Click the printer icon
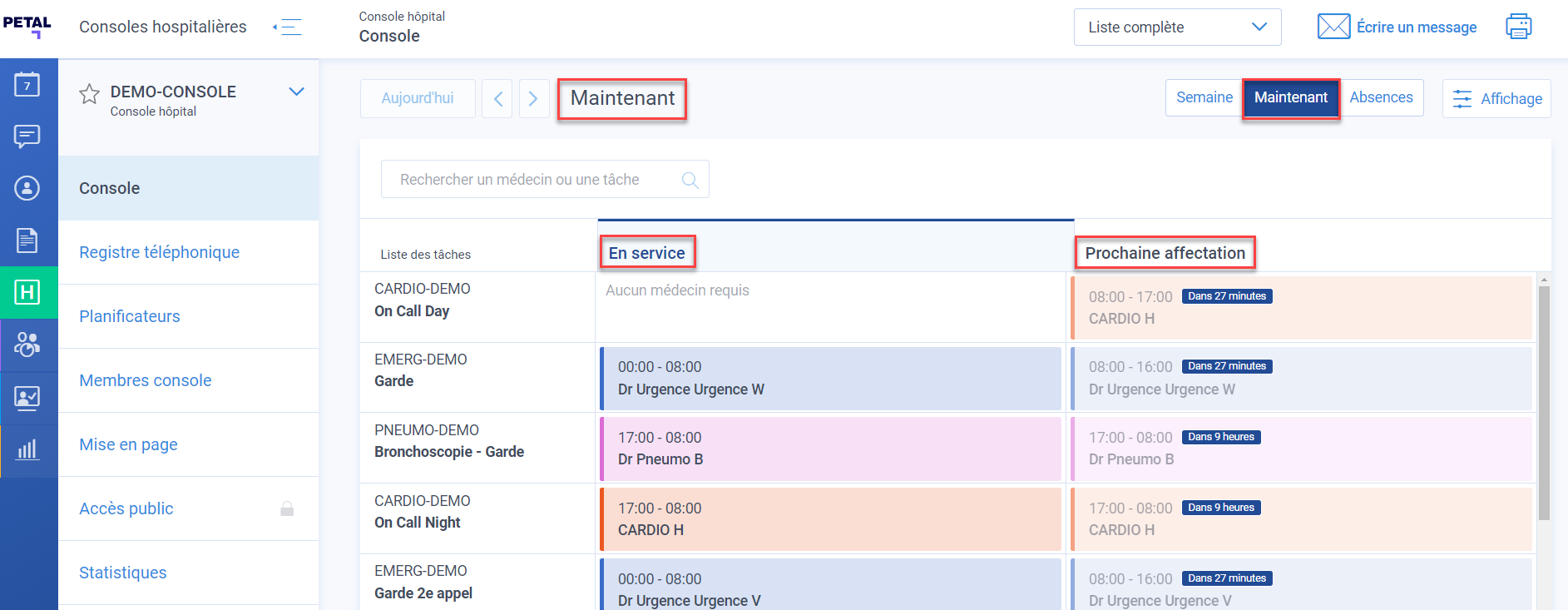 click(x=1518, y=27)
